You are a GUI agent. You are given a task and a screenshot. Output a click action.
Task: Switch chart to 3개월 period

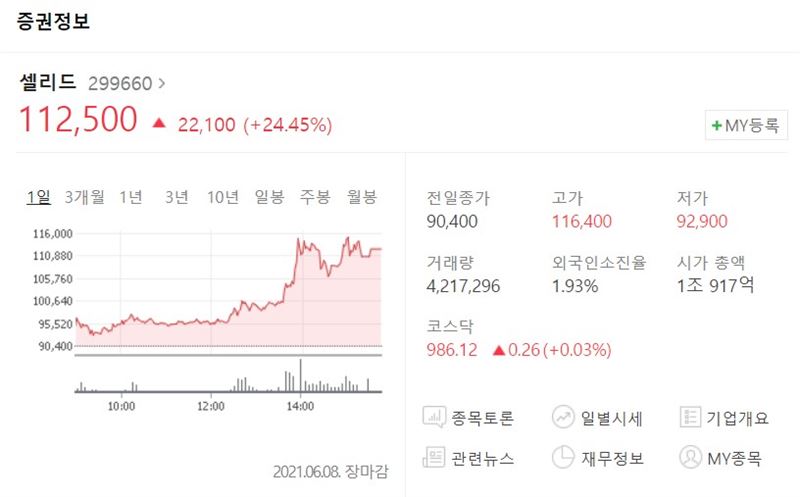tap(84, 197)
